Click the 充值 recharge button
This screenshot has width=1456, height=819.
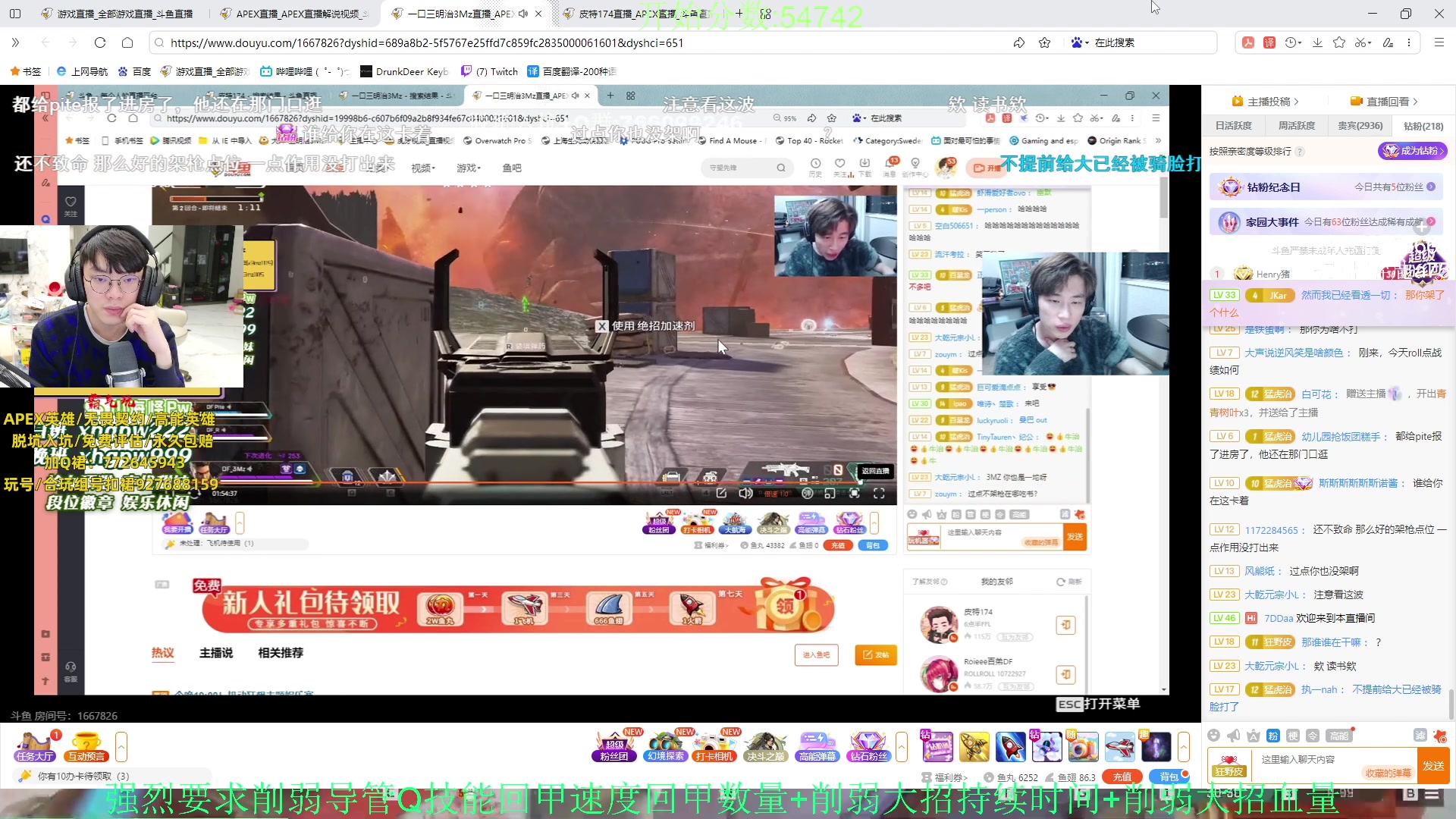coord(1122,777)
